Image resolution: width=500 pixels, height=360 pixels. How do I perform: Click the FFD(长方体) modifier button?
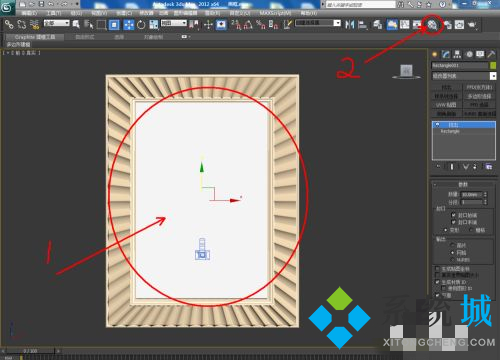click(479, 87)
